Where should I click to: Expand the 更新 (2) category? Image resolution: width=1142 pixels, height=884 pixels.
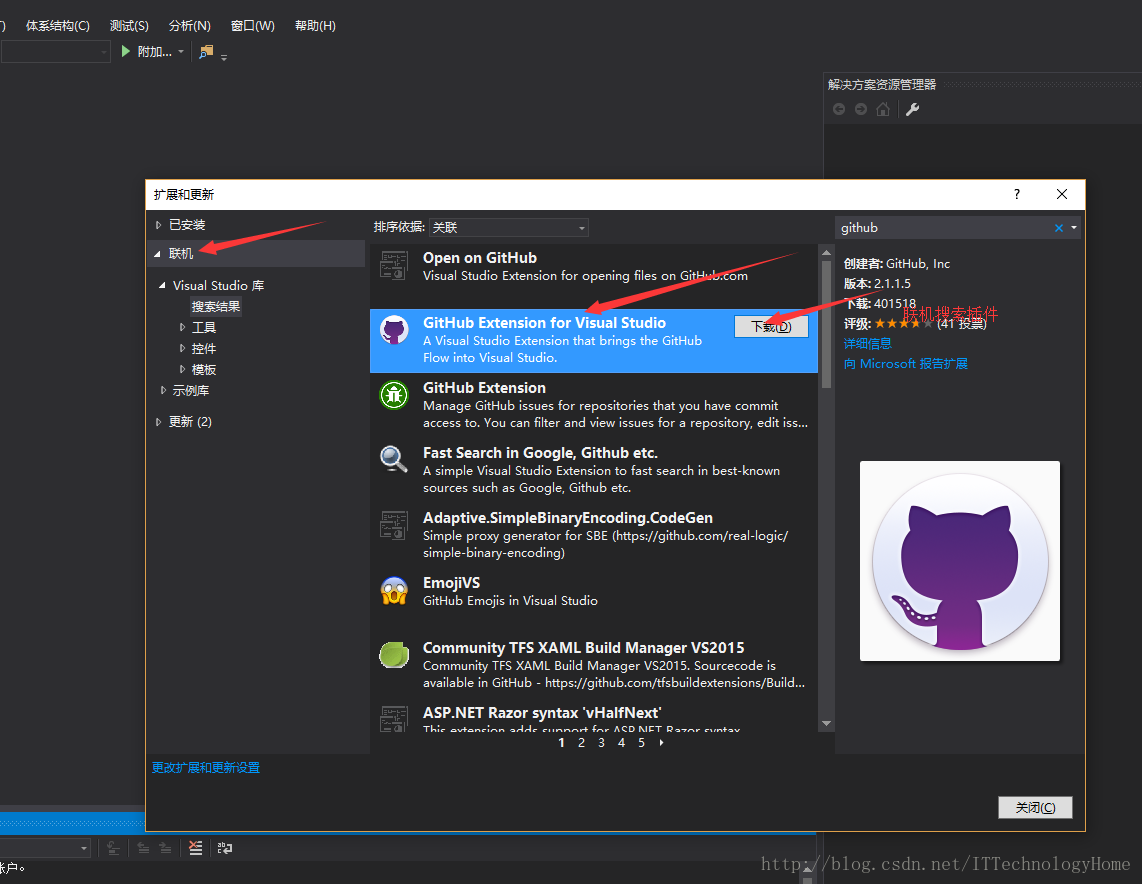158,422
